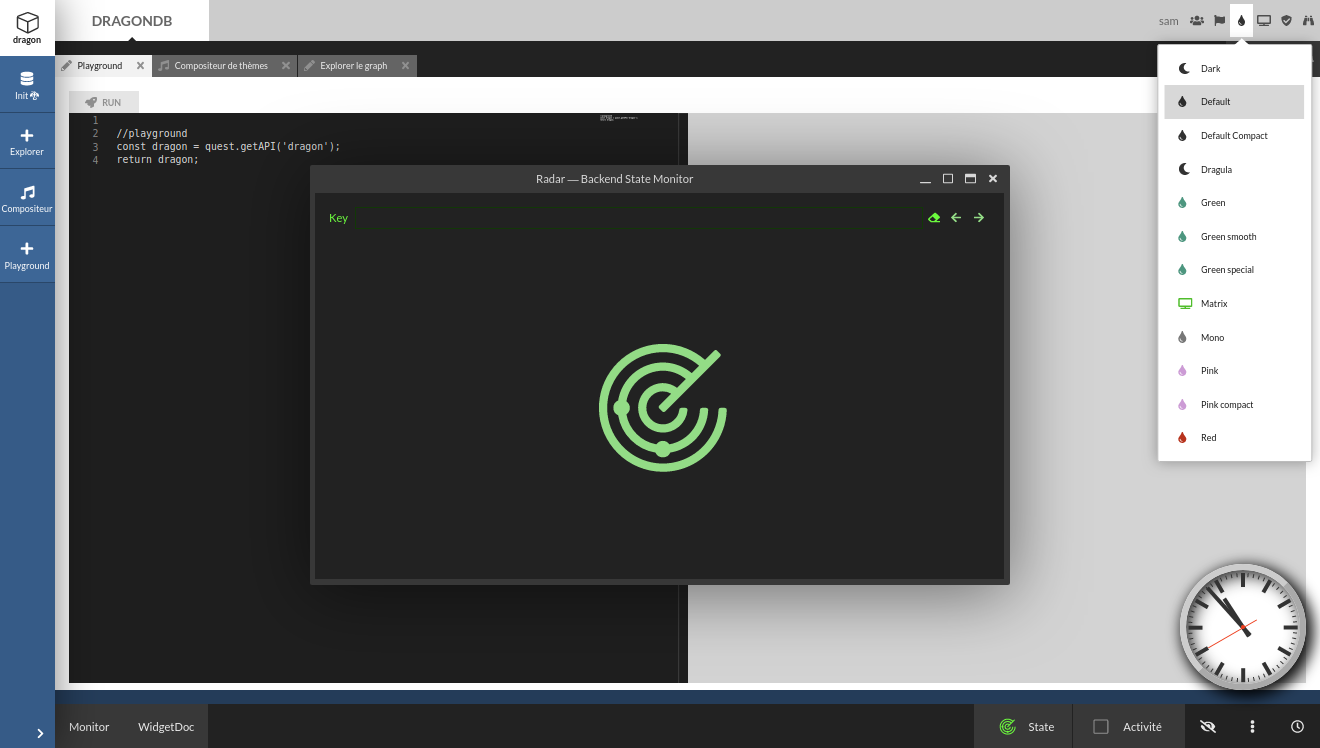Screen dimensions: 1320x748
Task: Click the WidgetDoc button
Action: click(x=166, y=727)
